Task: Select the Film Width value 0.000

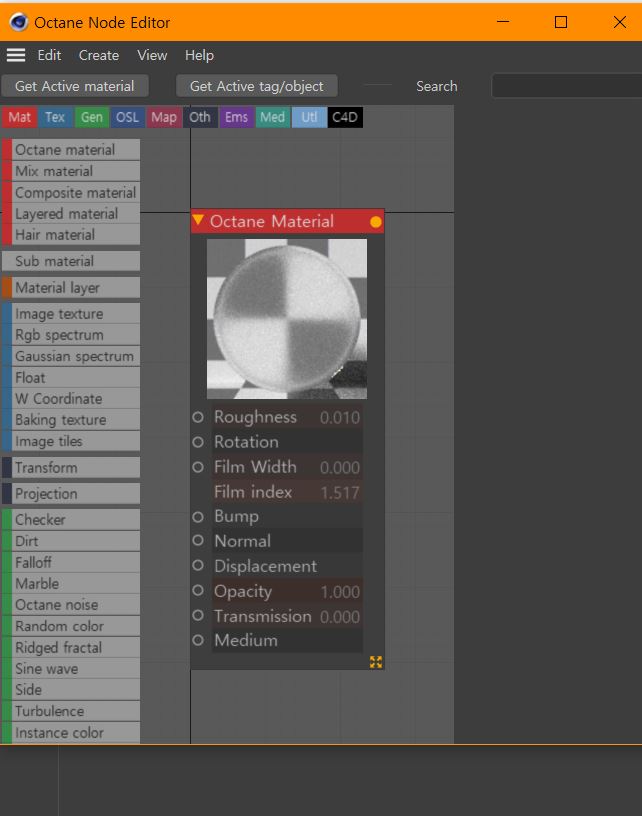Action: click(x=340, y=467)
